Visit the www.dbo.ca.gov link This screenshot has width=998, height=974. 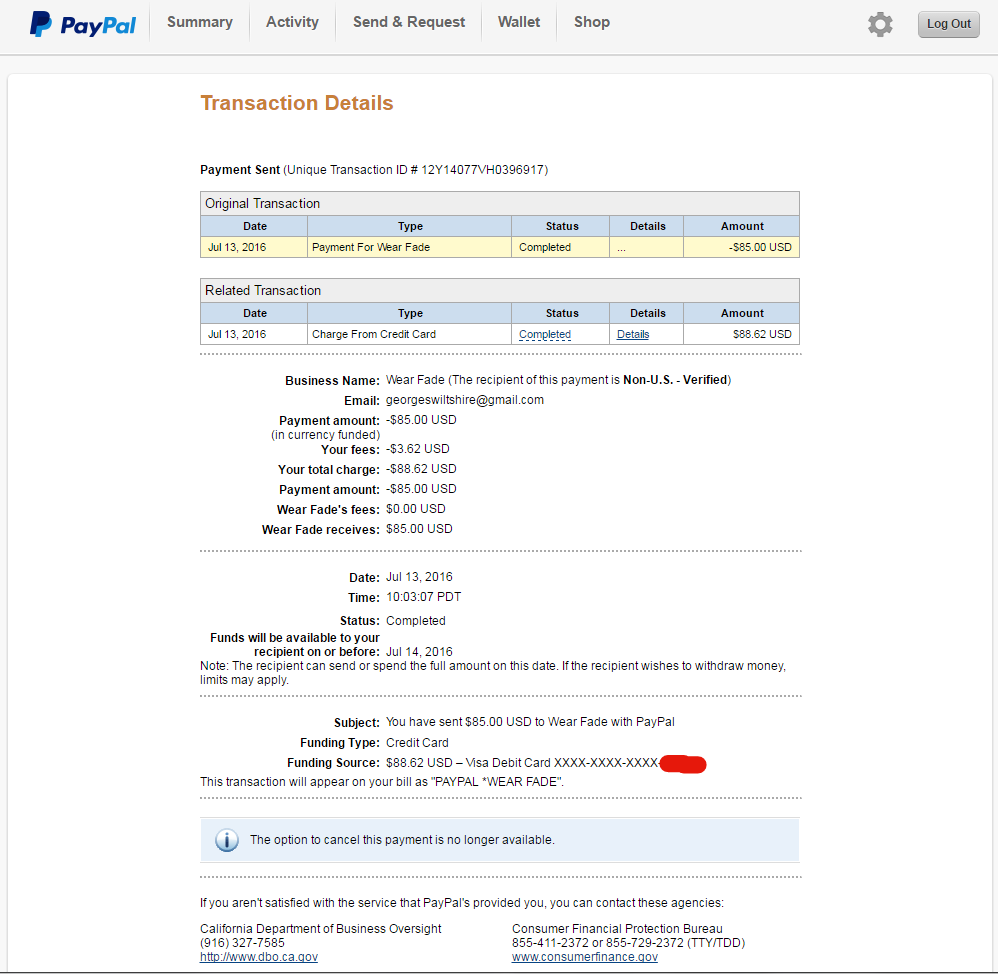pyautogui.click(x=258, y=957)
